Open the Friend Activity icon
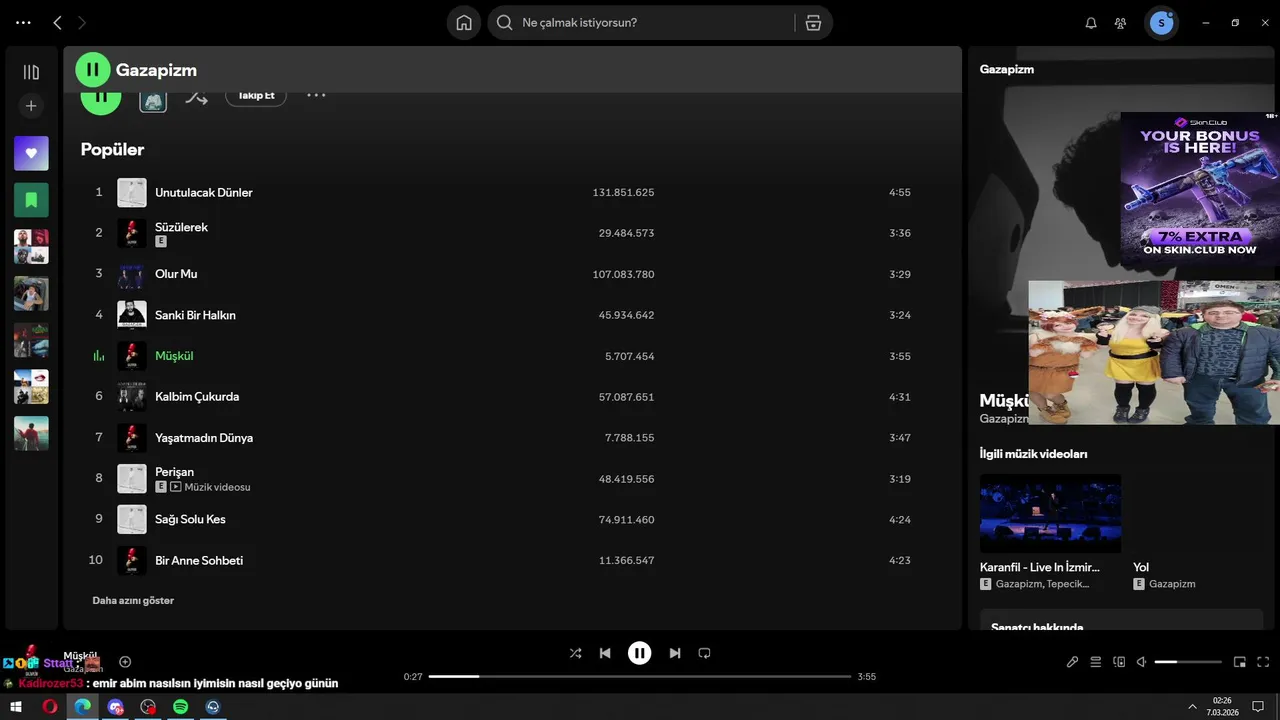Image resolution: width=1280 pixels, height=720 pixels. [1121, 23]
